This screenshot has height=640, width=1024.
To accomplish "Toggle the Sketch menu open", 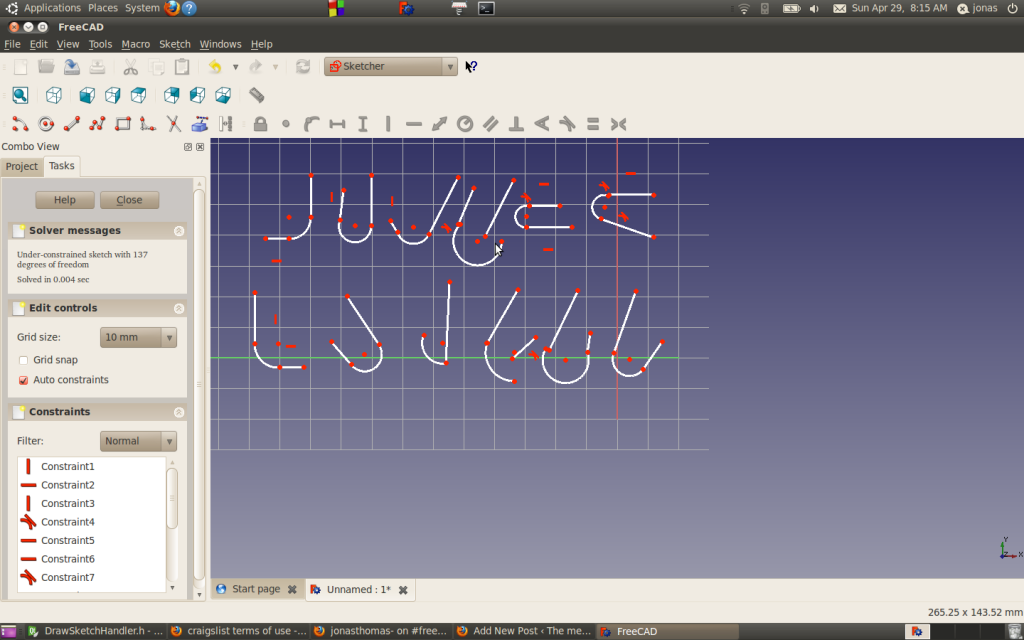I will pyautogui.click(x=174, y=43).
